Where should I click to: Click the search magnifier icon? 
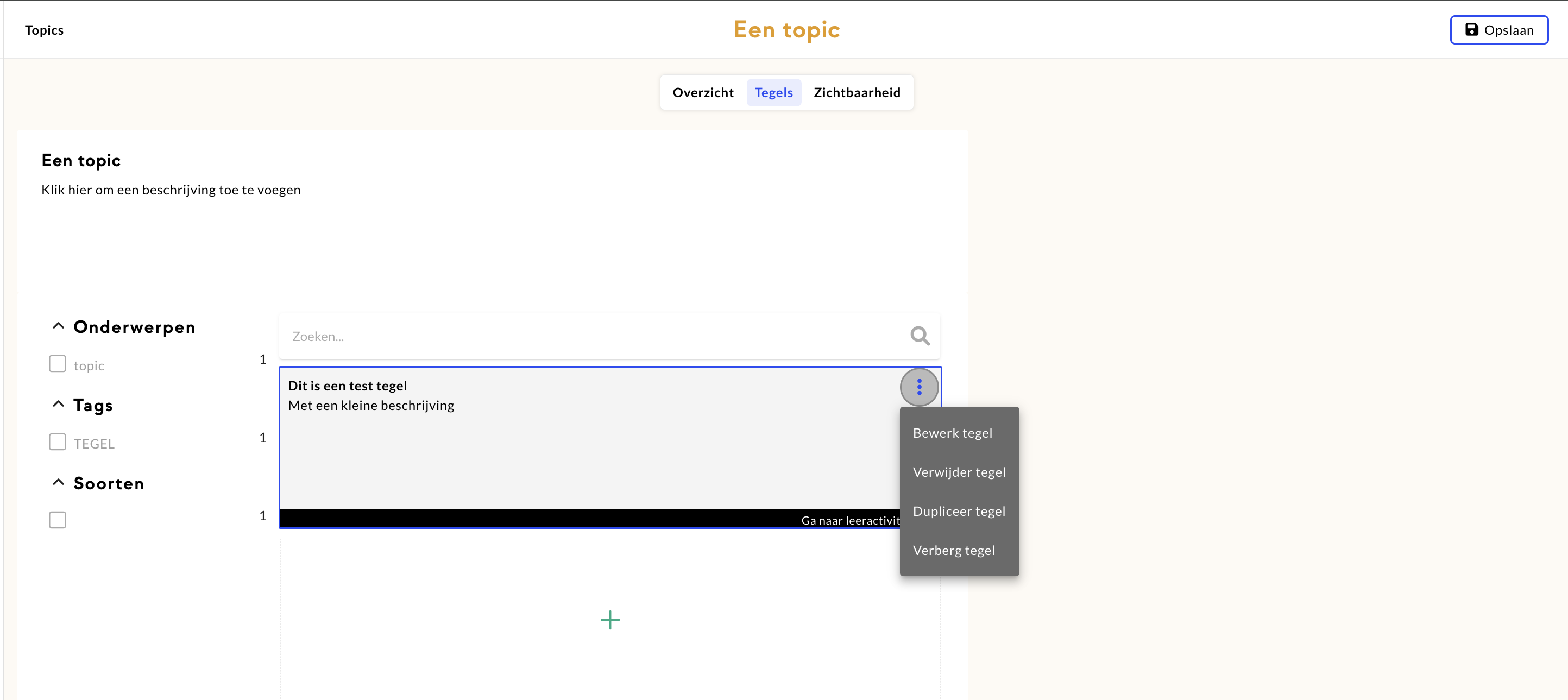(x=919, y=336)
